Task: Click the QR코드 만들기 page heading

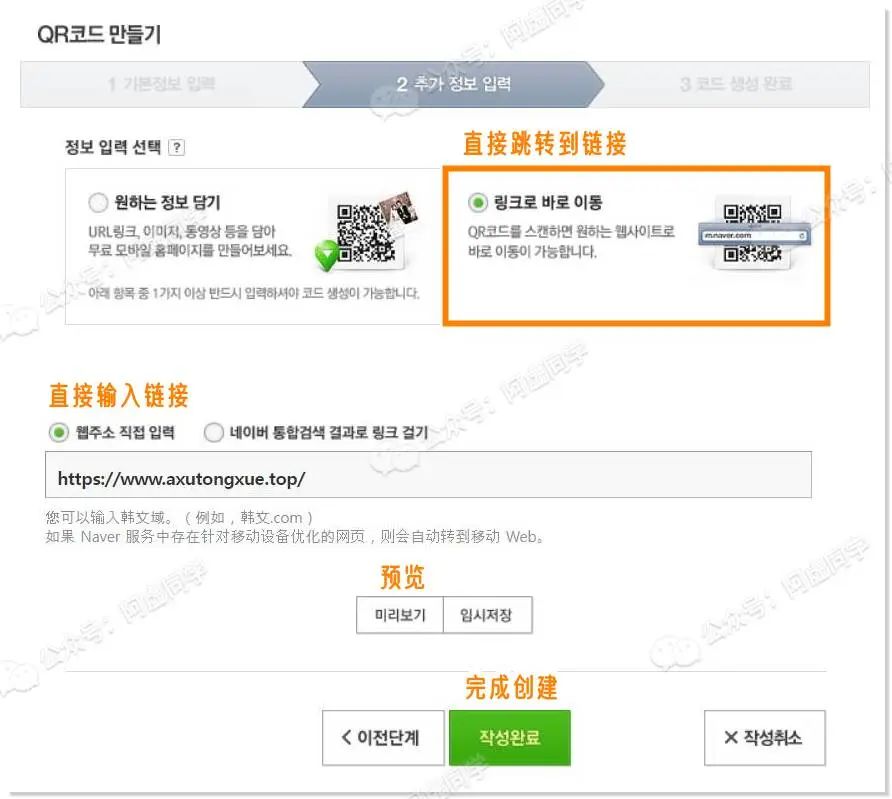Action: 99,35
